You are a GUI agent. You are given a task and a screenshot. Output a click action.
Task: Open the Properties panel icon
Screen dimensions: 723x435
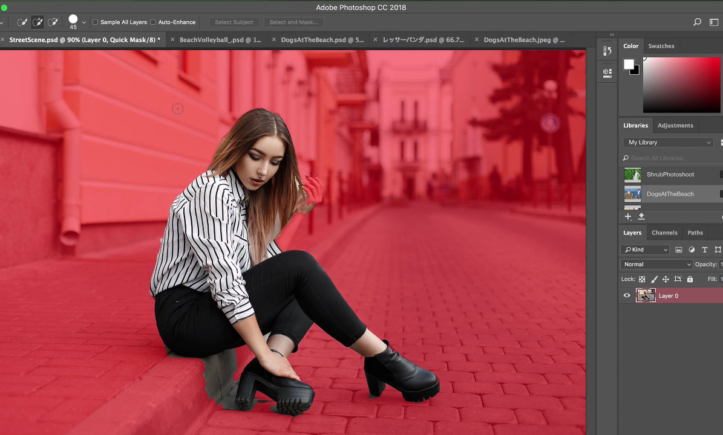[x=607, y=72]
